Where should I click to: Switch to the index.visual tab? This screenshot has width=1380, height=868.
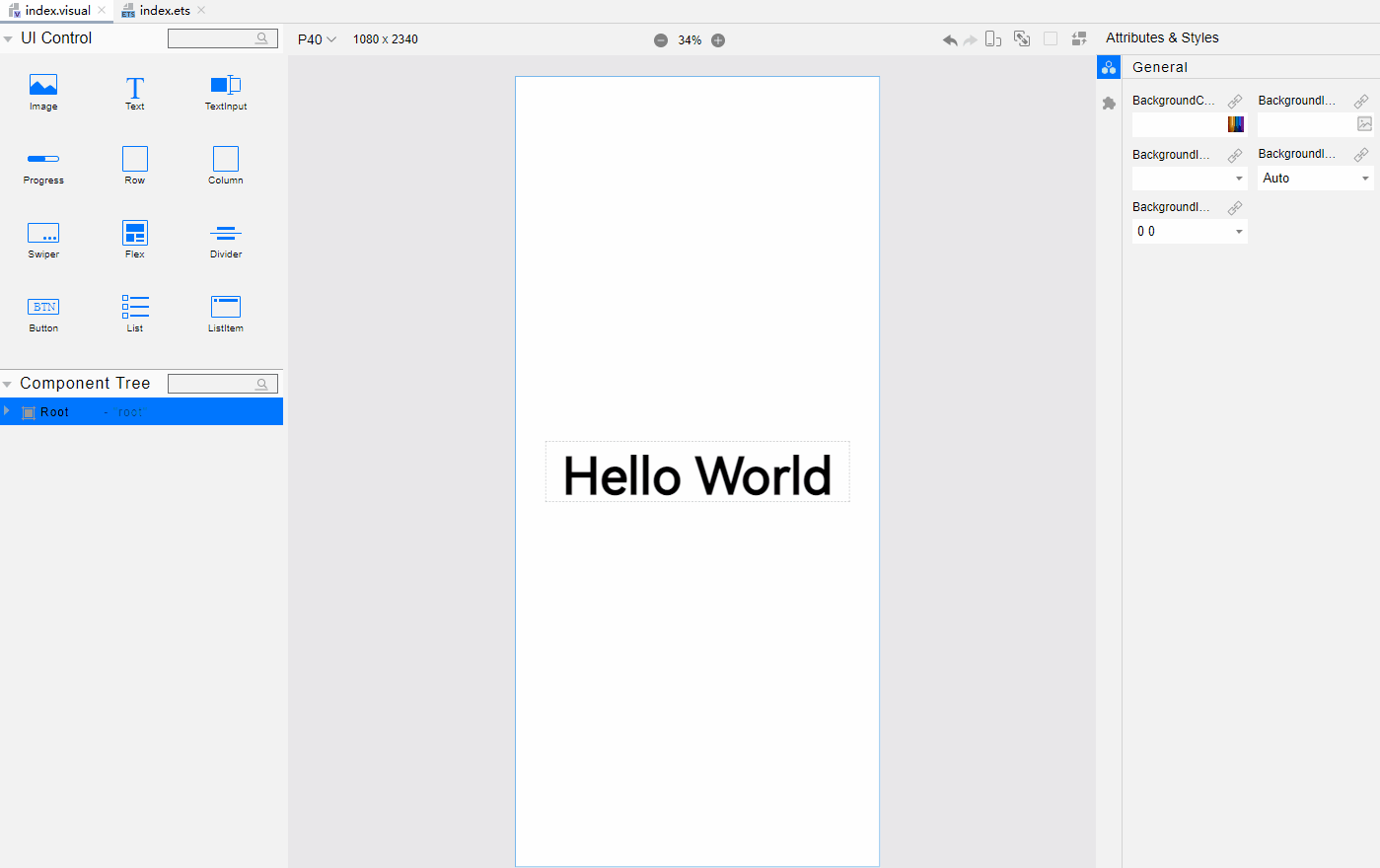point(58,11)
